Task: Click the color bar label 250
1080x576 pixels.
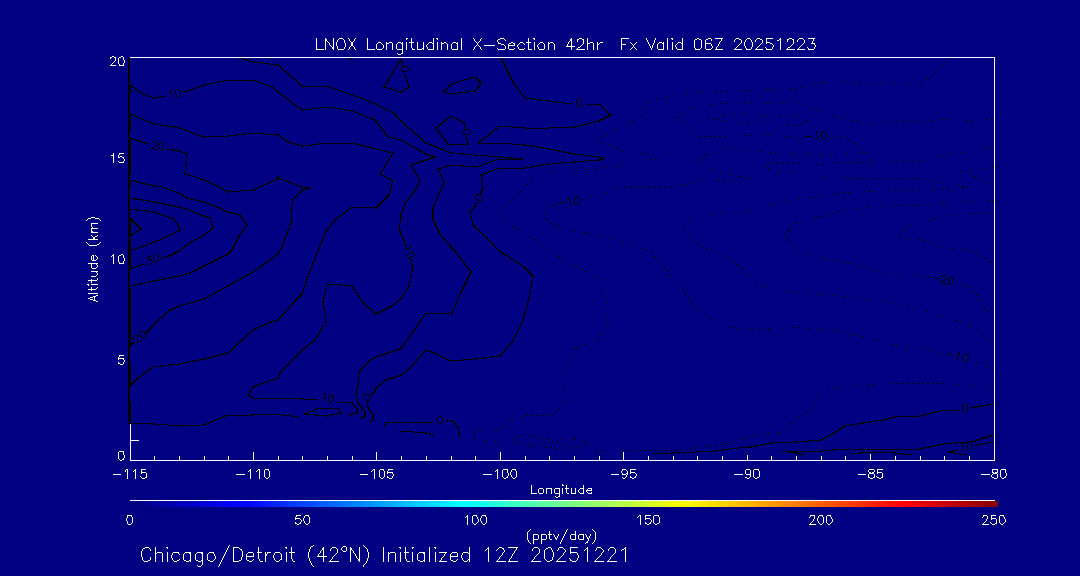Action: [x=993, y=520]
